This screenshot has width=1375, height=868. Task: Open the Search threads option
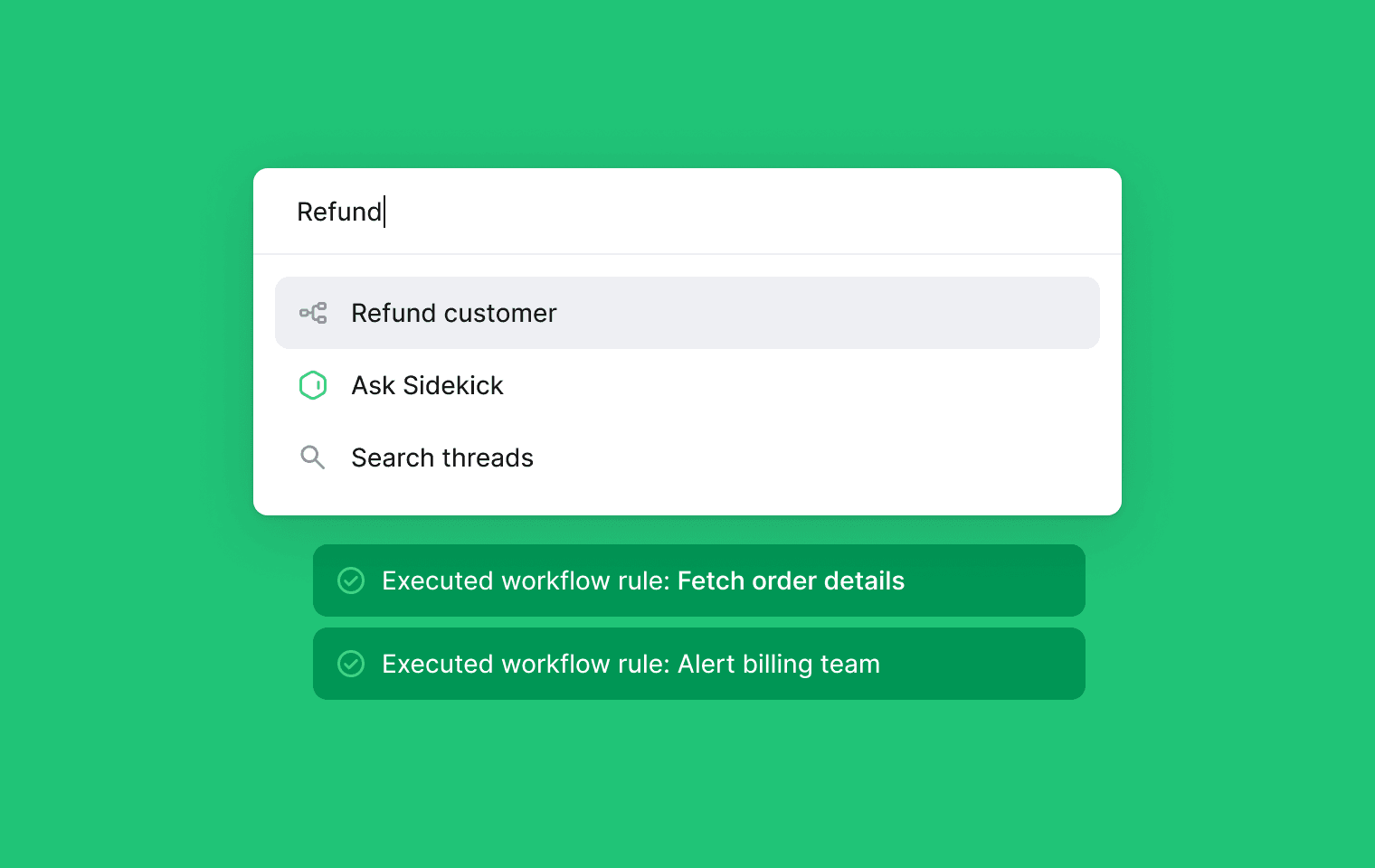click(687, 458)
